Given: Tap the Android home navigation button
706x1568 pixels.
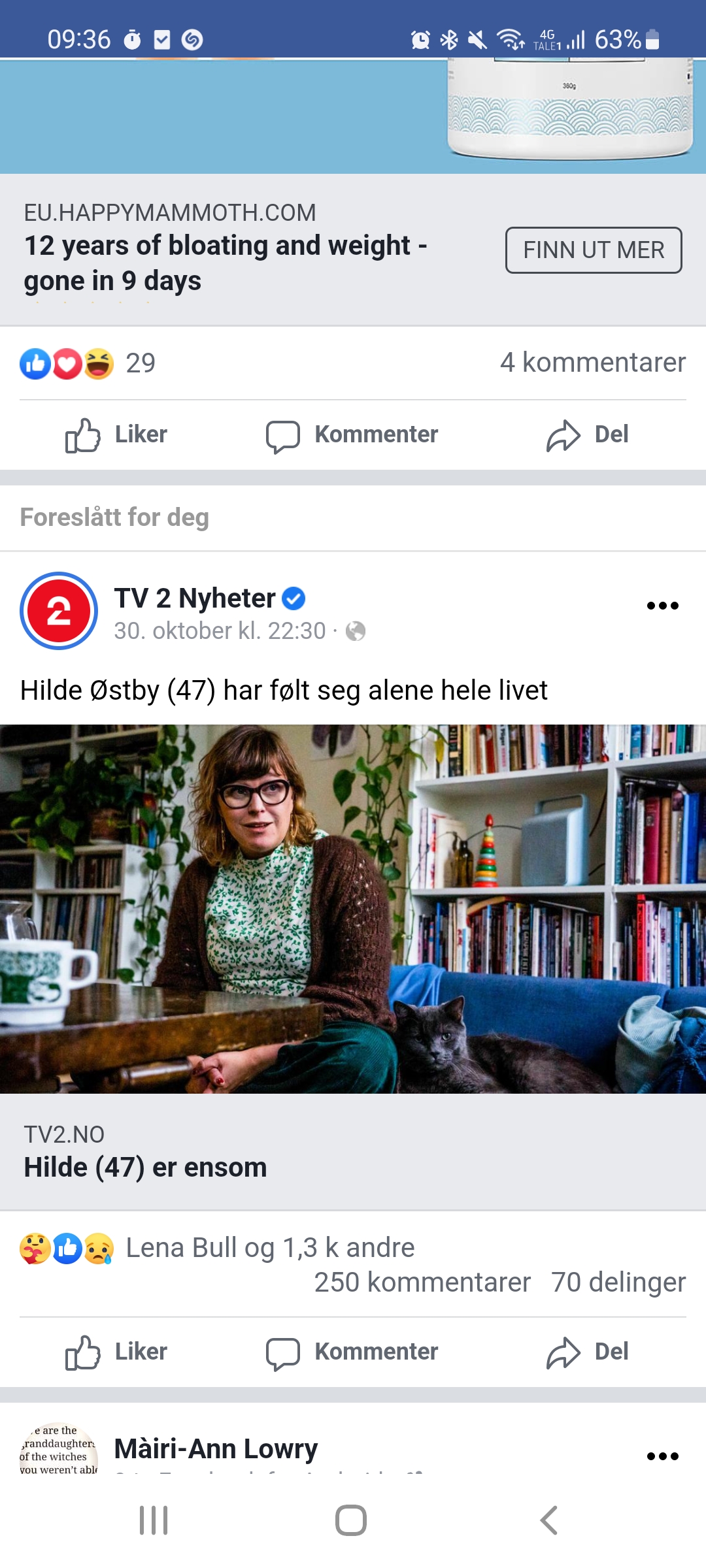Looking at the screenshot, I should point(351,1520).
